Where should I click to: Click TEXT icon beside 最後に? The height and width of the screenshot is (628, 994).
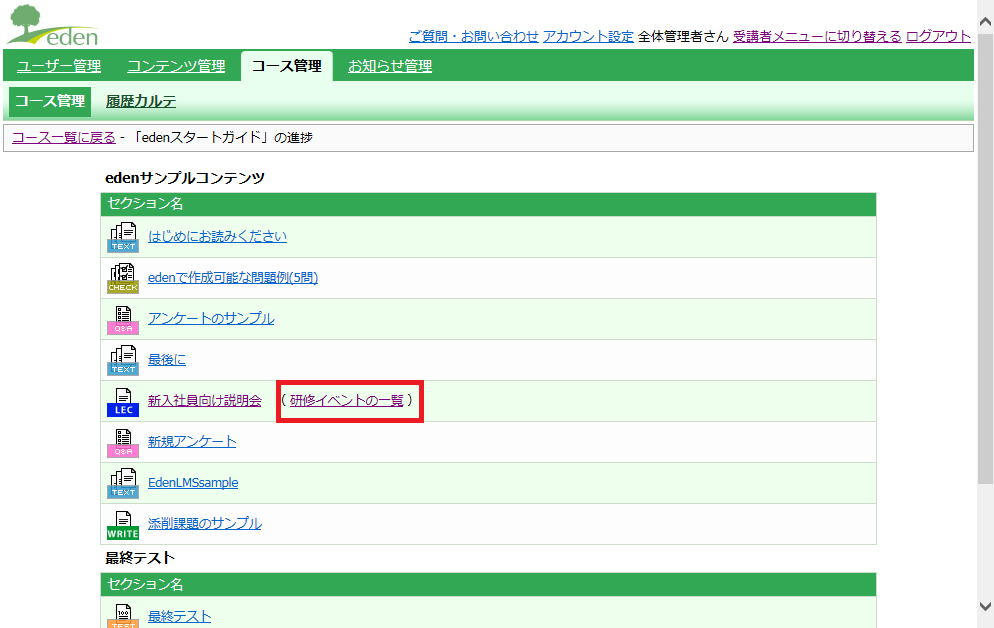click(x=123, y=360)
